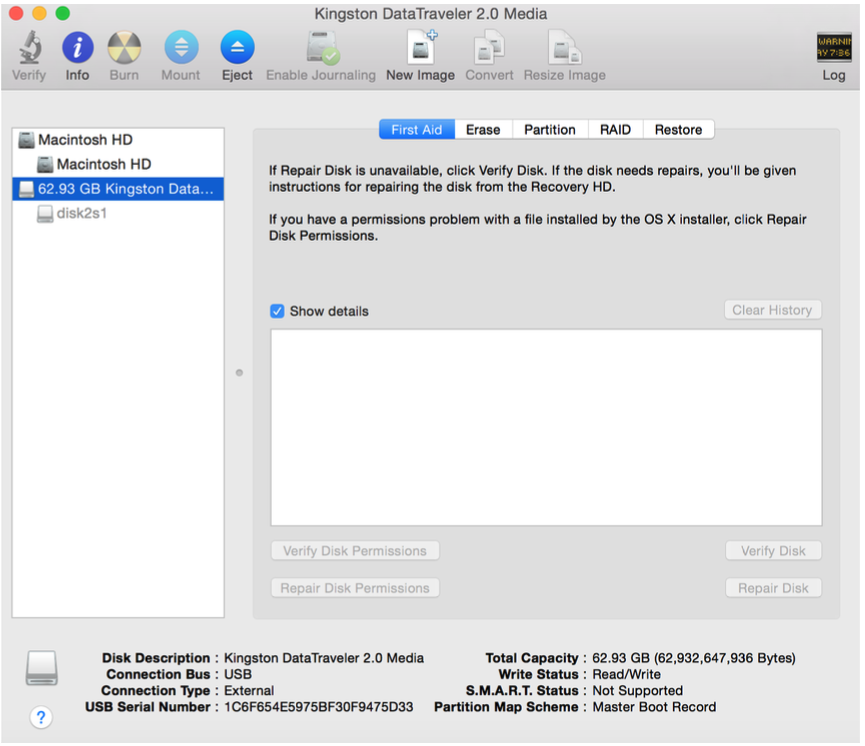The image size is (865, 746).
Task: Click the Convert toolbar icon
Action: pos(489,47)
